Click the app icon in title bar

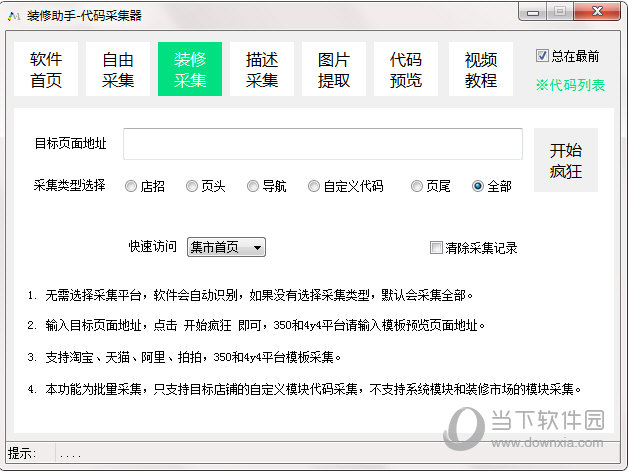click(14, 16)
